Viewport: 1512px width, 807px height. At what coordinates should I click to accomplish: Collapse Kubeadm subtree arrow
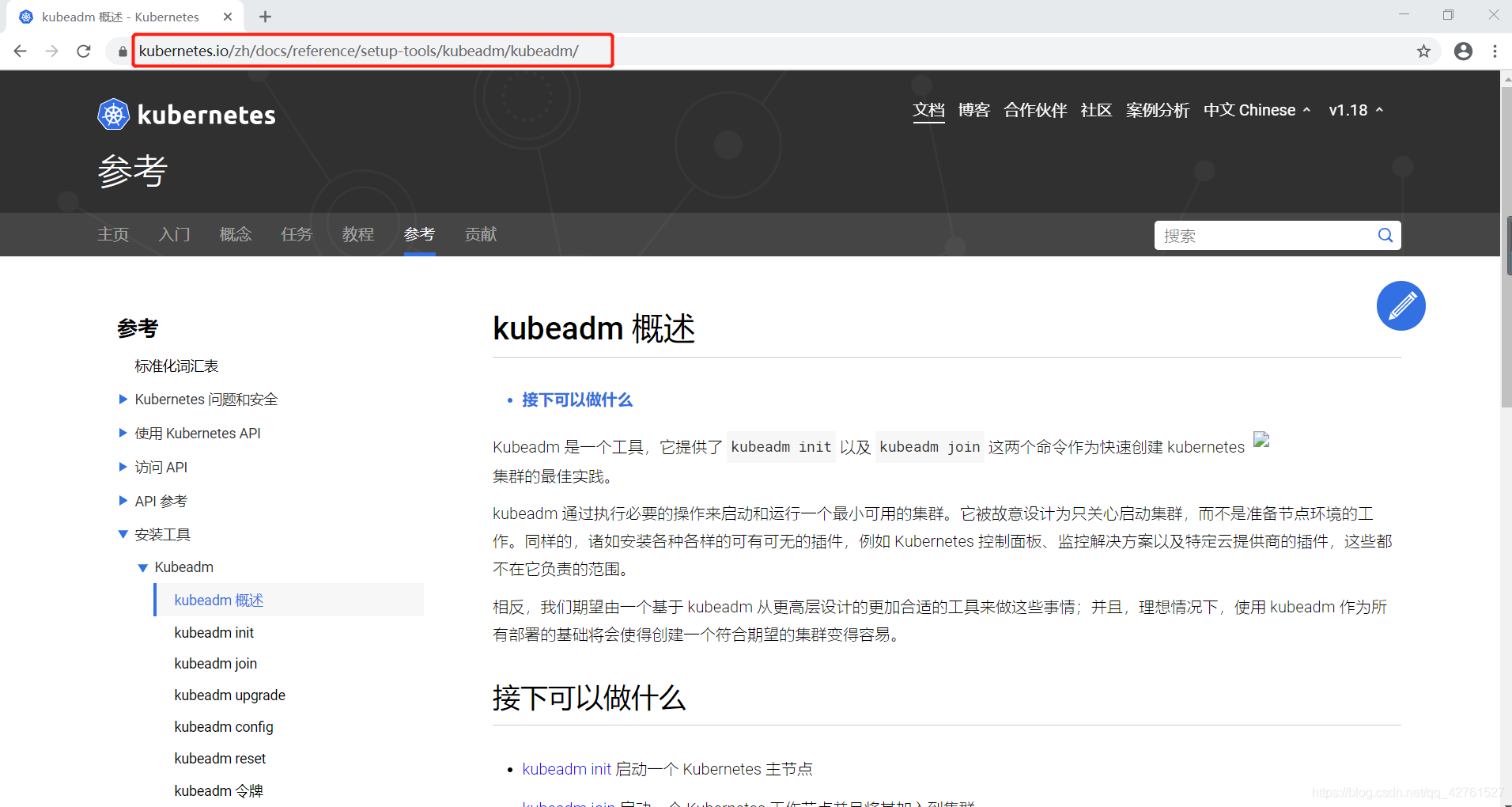143,568
